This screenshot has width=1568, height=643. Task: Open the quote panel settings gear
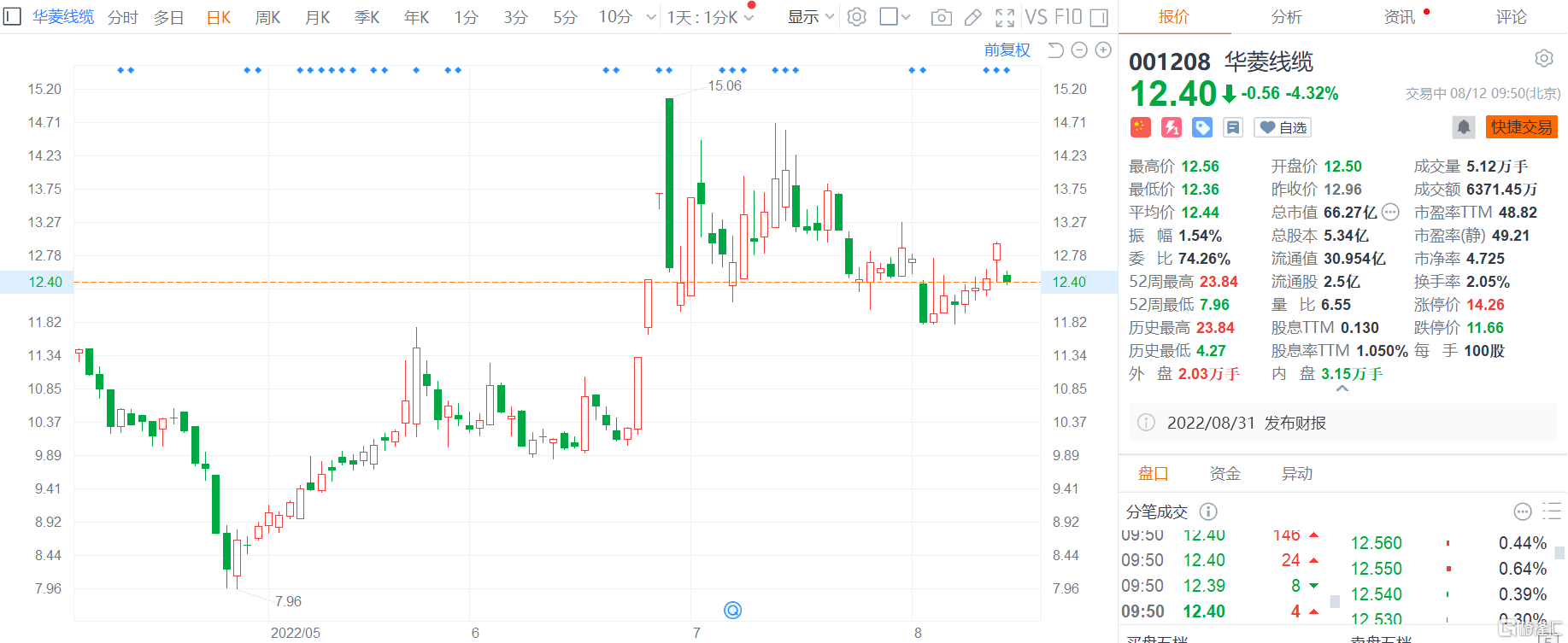[1543, 58]
